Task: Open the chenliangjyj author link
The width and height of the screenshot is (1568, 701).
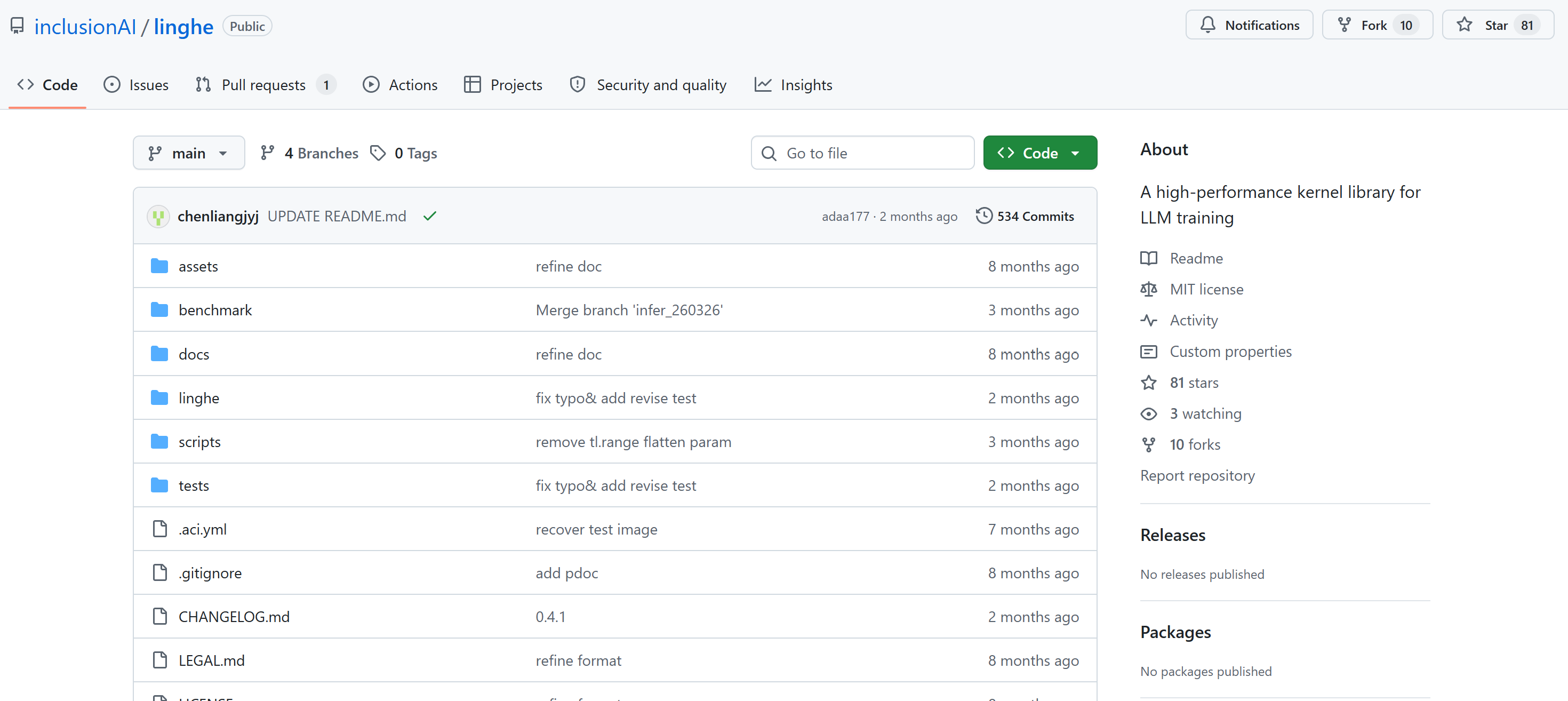Action: tap(218, 216)
